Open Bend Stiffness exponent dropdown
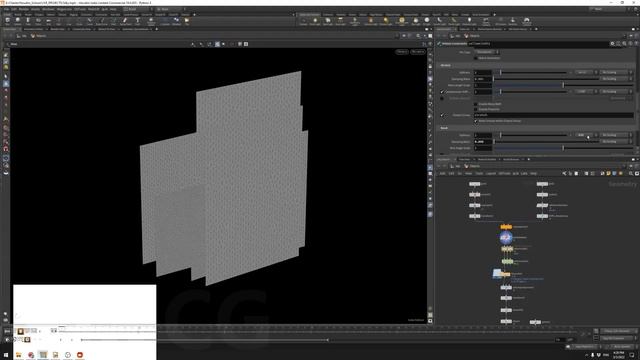Image resolution: width=640 pixels, height=360 pixels. point(586,135)
